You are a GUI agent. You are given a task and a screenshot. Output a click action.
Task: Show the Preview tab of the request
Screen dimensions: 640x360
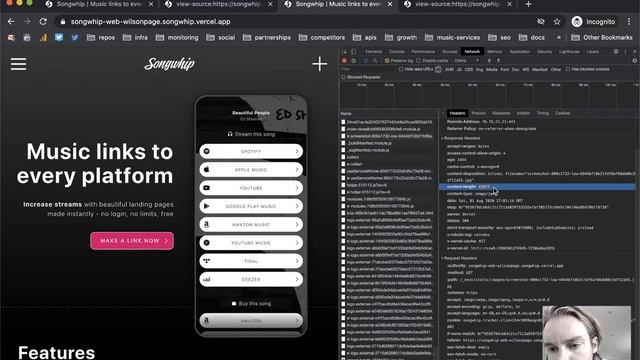point(478,113)
